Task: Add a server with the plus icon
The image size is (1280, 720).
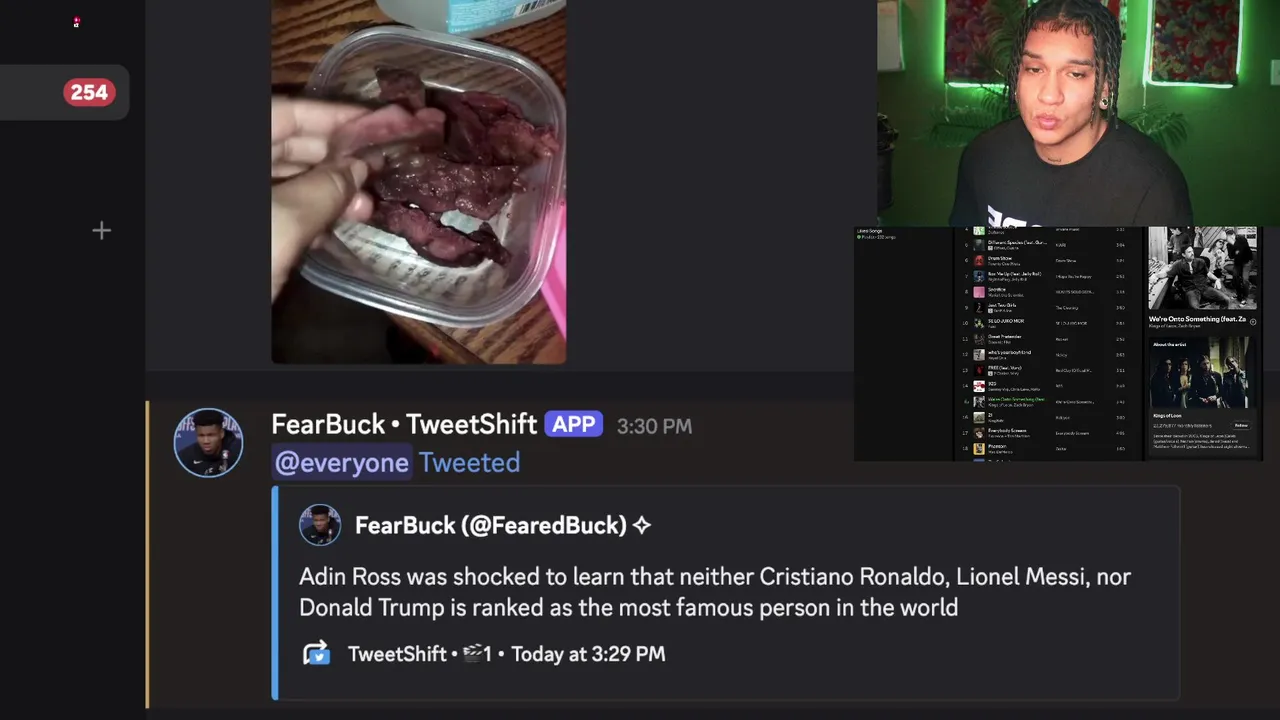Action: 101,231
